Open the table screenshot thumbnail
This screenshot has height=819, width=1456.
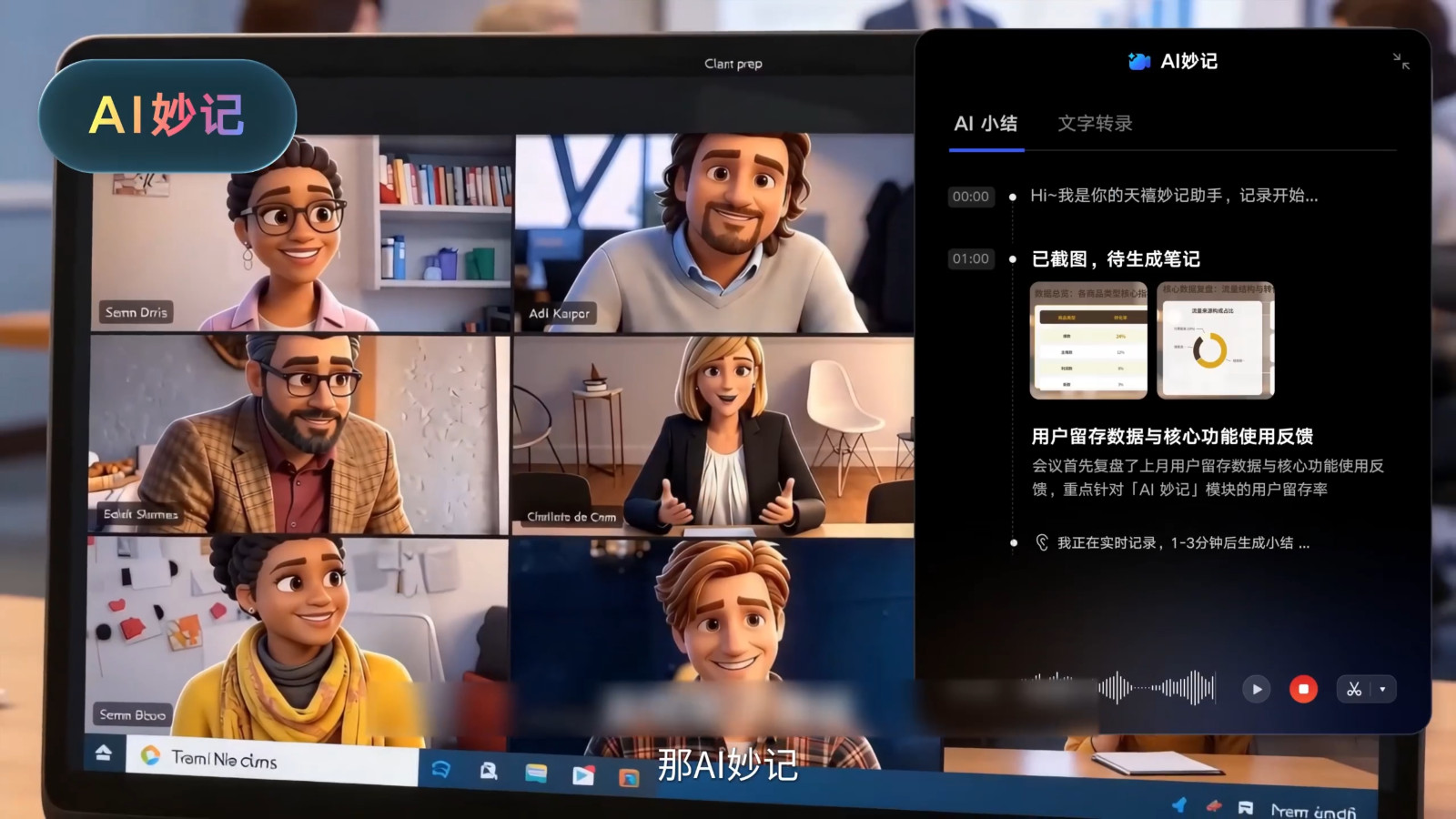tap(1088, 340)
